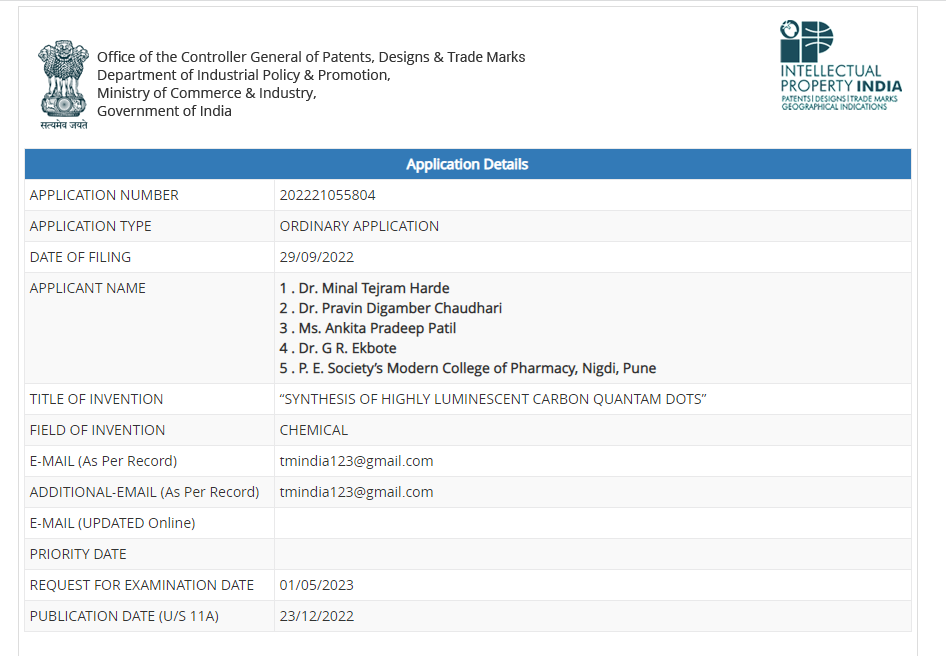Select filing date 29/09/2022
This screenshot has width=946, height=656.
click(x=316, y=257)
